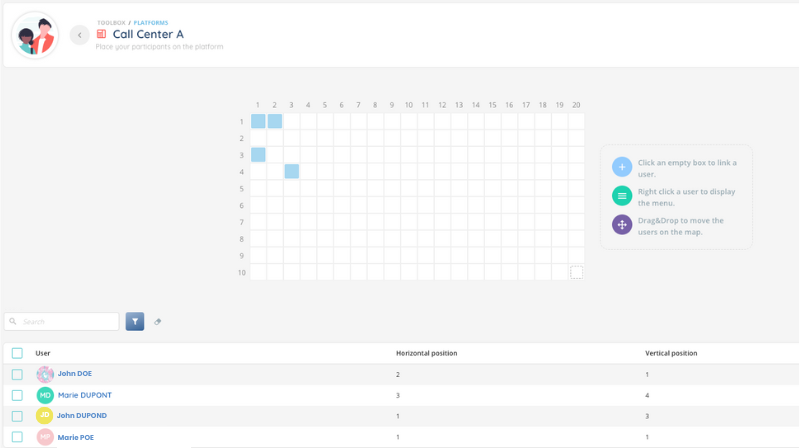Click Marie POE's pink MP avatar

coord(45,437)
